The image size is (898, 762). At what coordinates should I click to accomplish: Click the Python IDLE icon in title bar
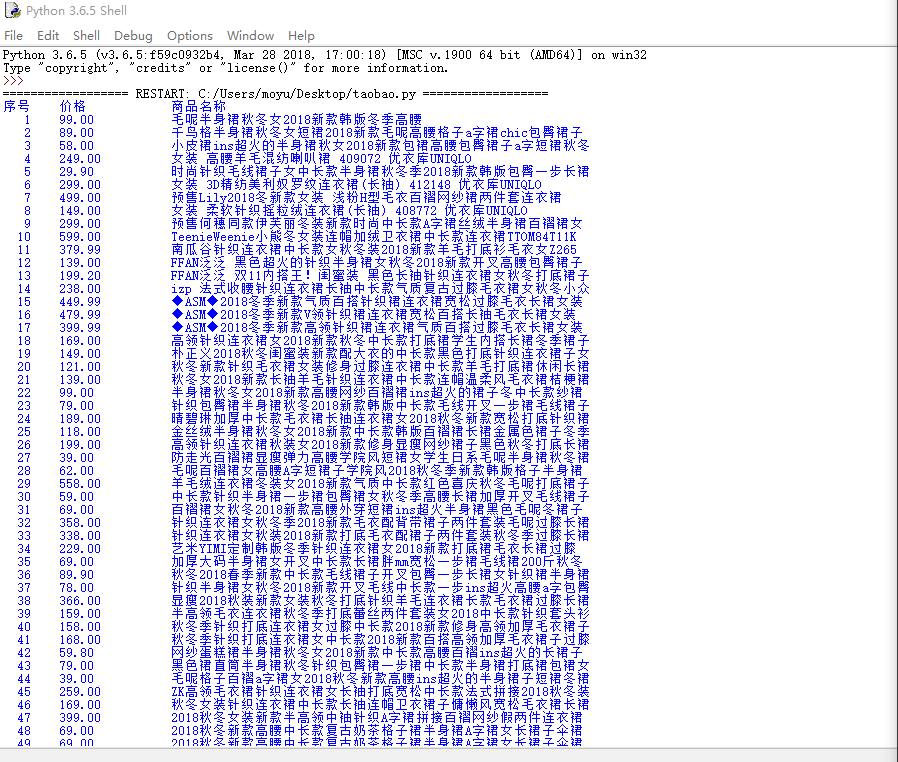[x=13, y=10]
